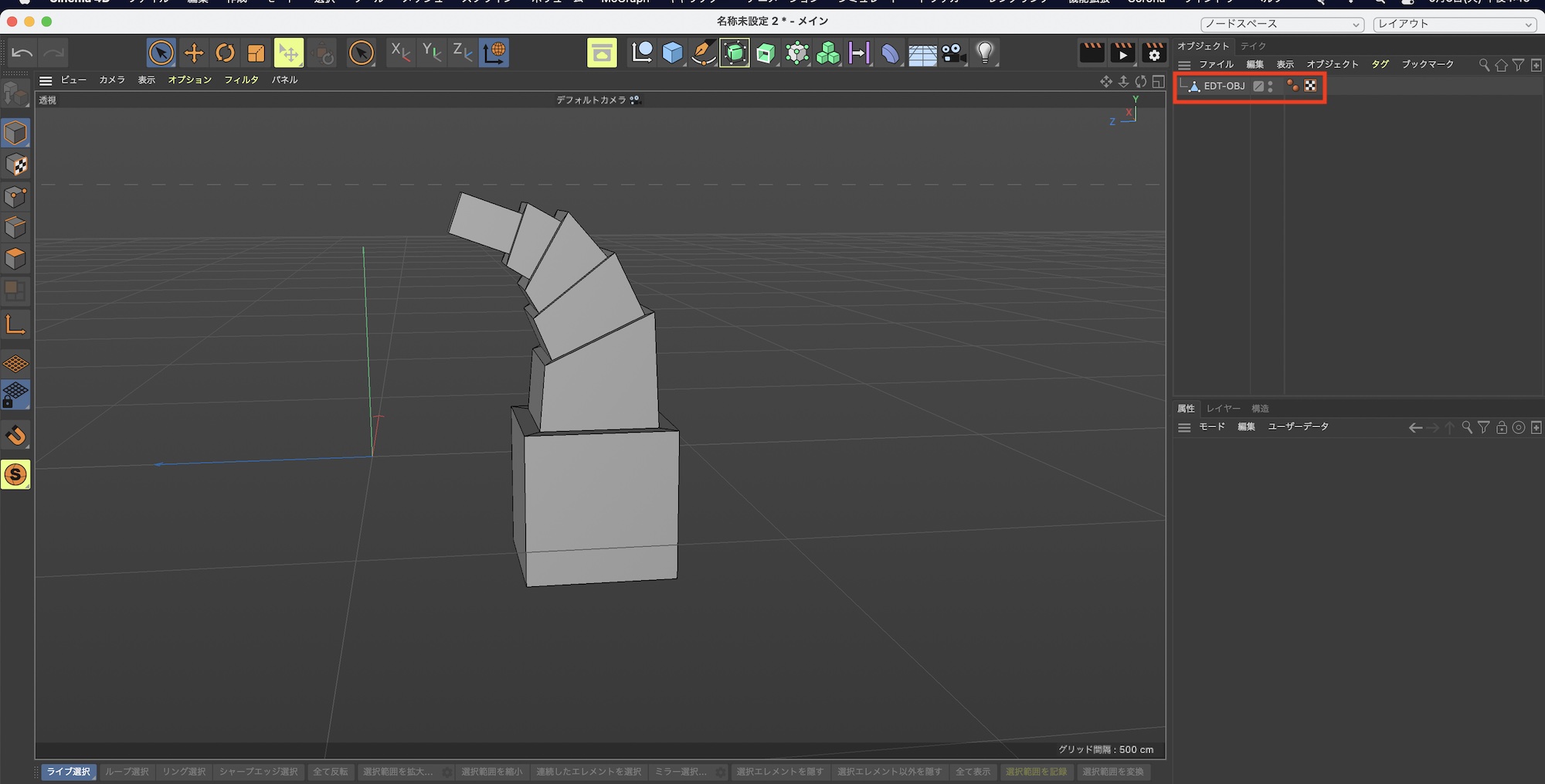This screenshot has width=1545, height=784.
Task: Switch to the テイク tab
Action: pos(1253,46)
